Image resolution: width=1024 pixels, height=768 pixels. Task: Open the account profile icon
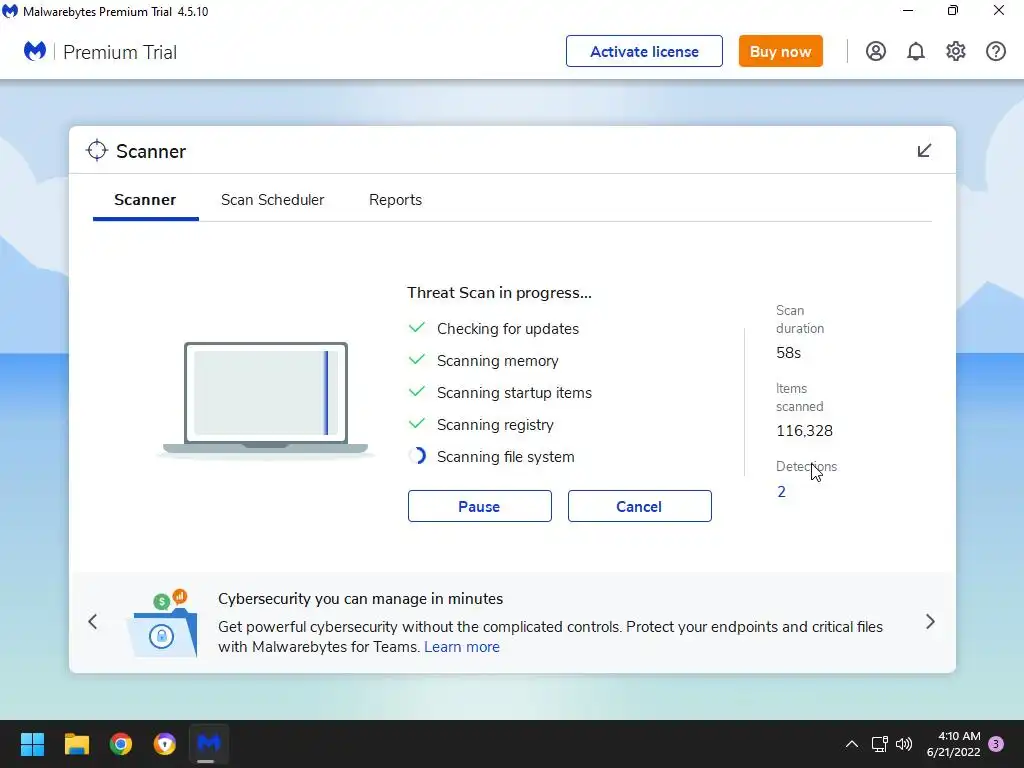pos(876,52)
